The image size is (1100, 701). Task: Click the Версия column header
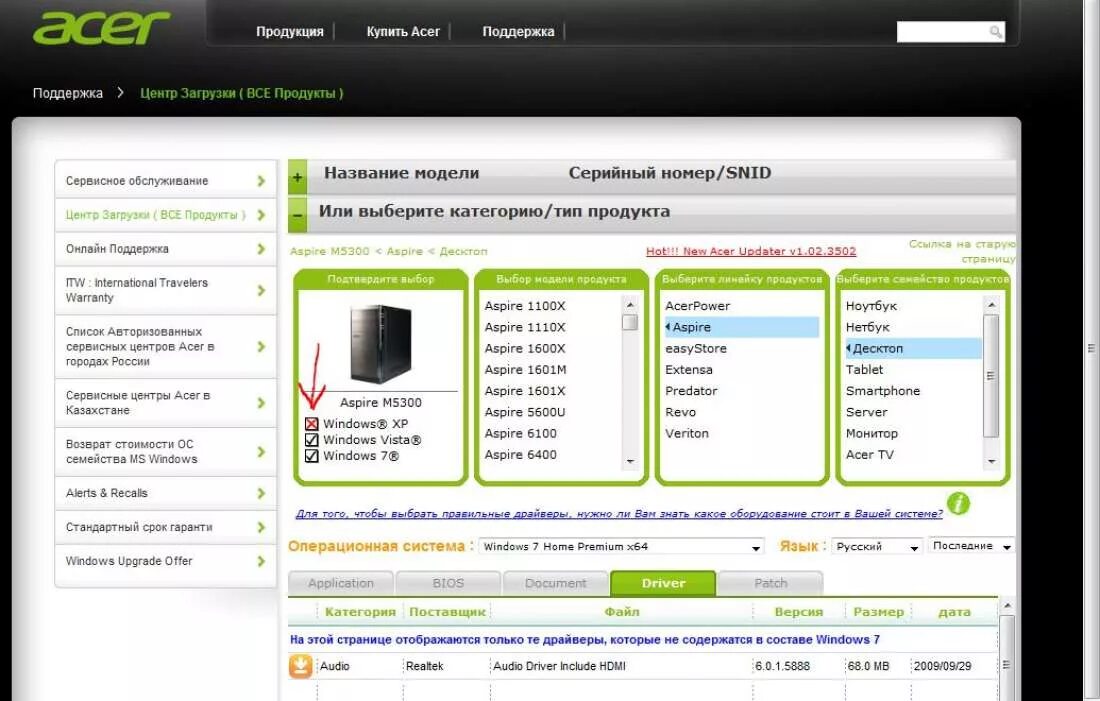798,612
